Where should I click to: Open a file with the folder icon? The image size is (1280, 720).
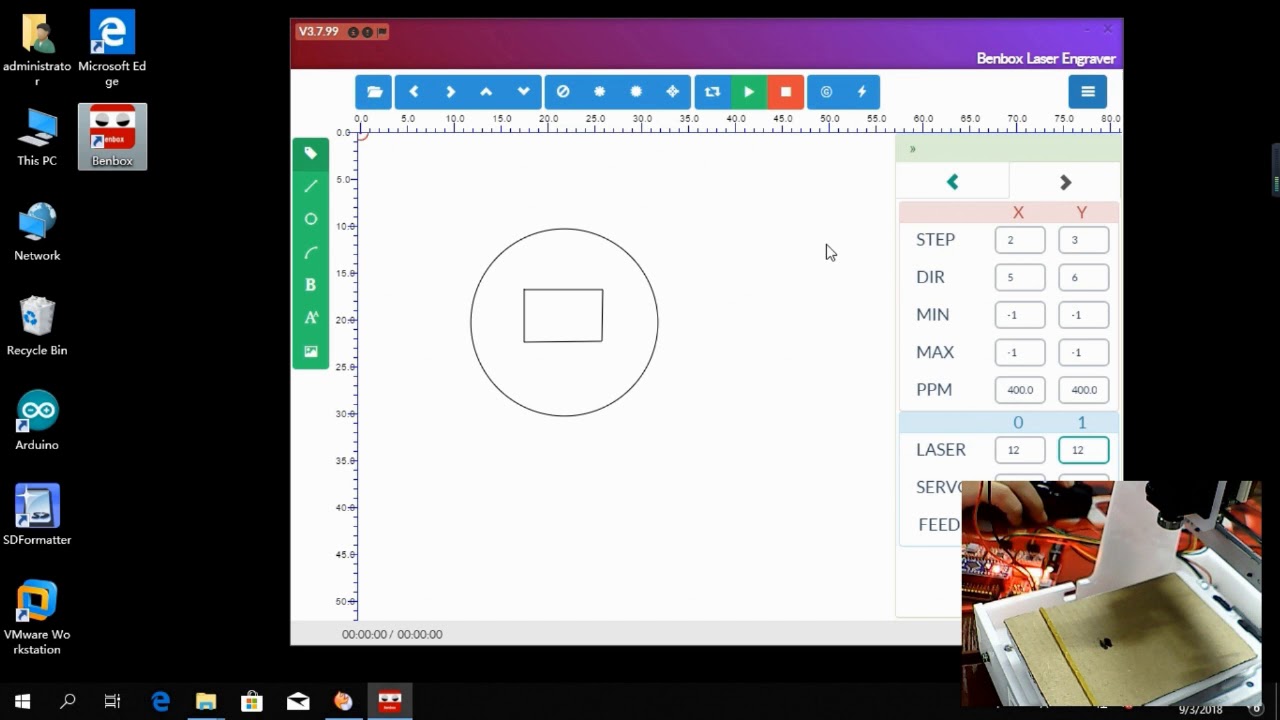374,92
